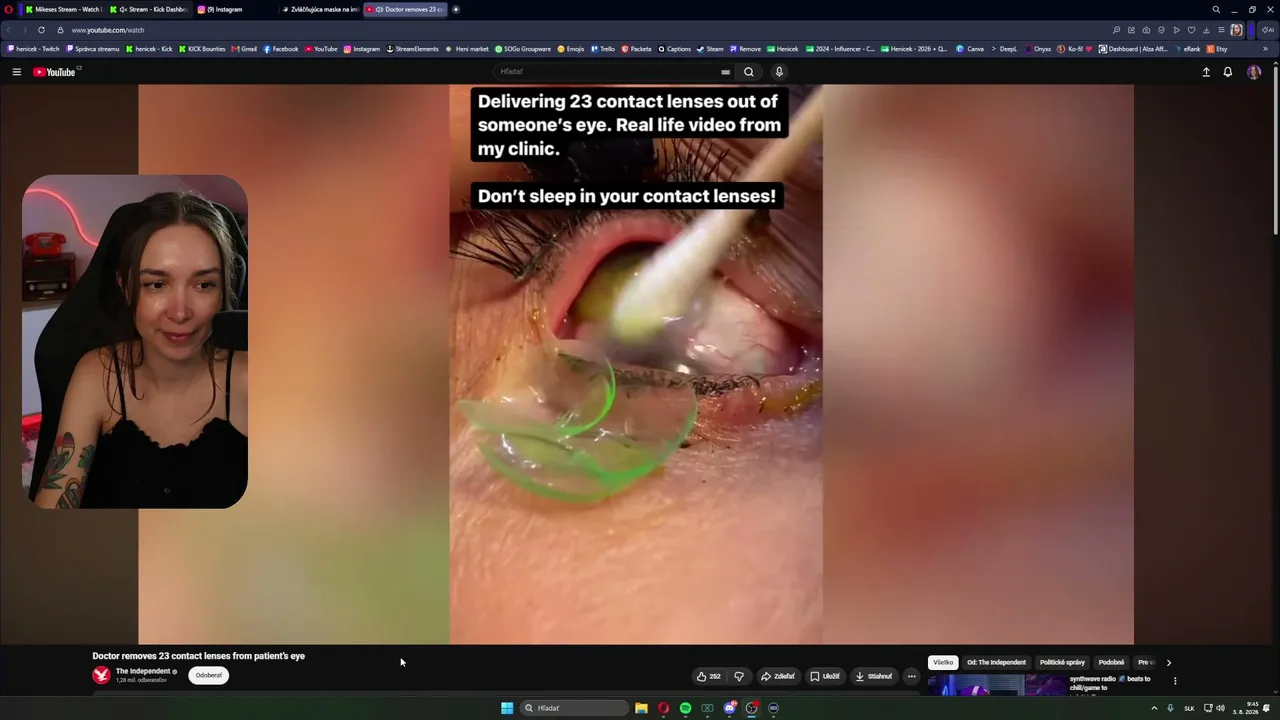Open henicek - Kick bookmark
Viewport: 1280px width, 720px height.
point(150,49)
